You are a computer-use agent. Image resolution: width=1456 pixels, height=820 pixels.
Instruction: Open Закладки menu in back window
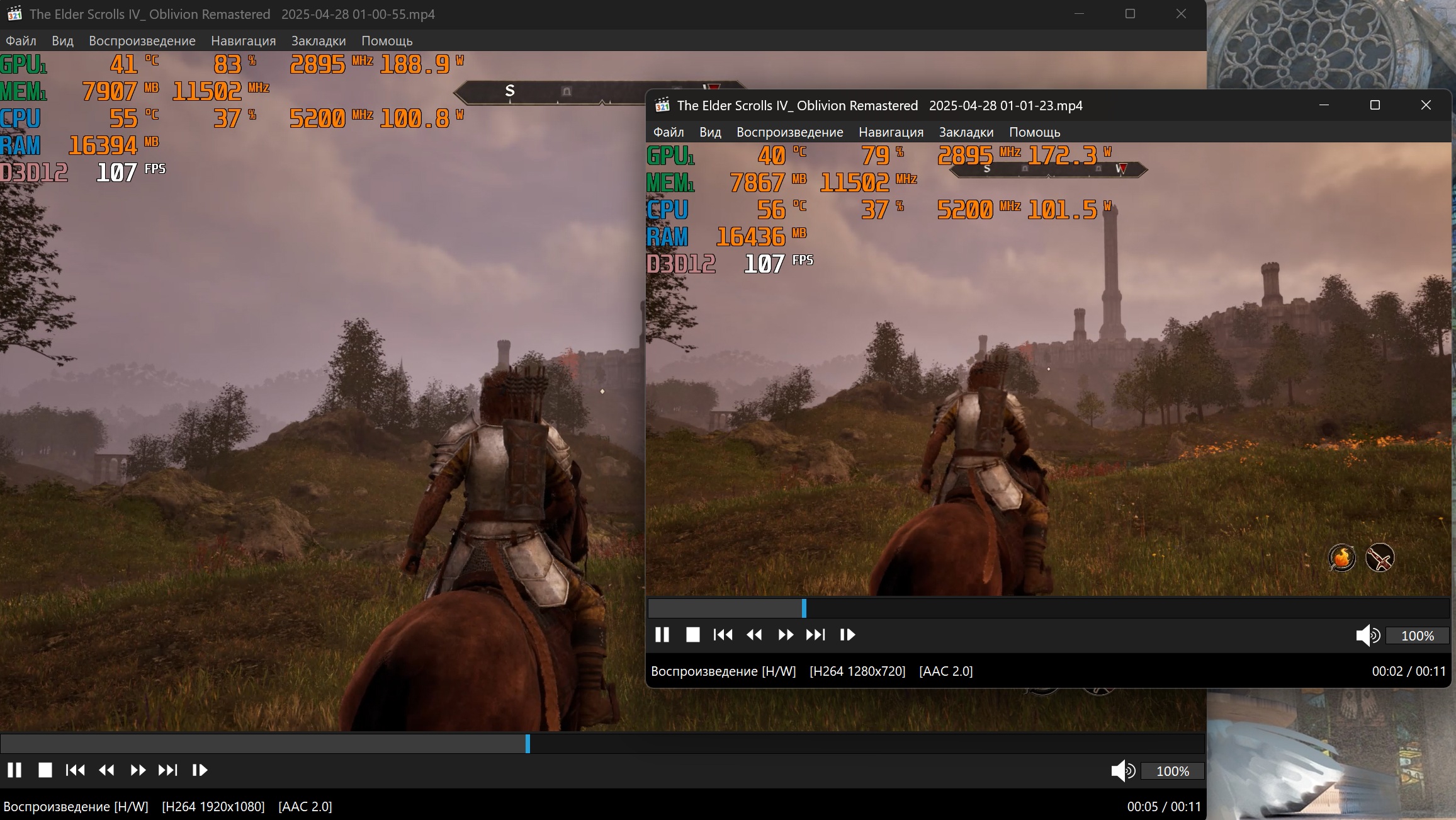click(x=319, y=41)
